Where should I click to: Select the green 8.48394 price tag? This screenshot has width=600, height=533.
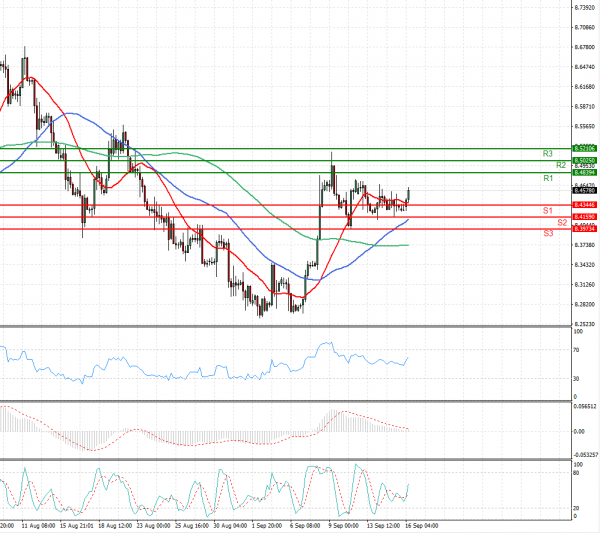pos(585,173)
